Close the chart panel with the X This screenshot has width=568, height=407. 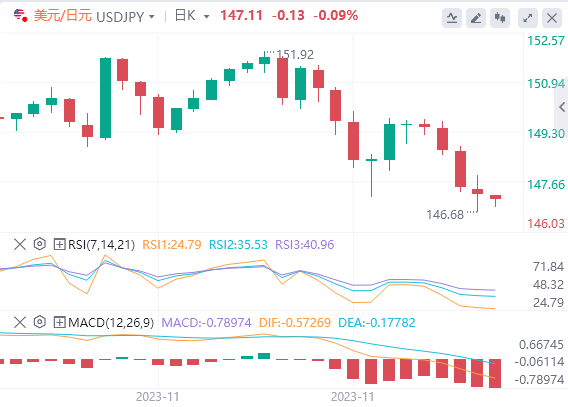point(552,18)
